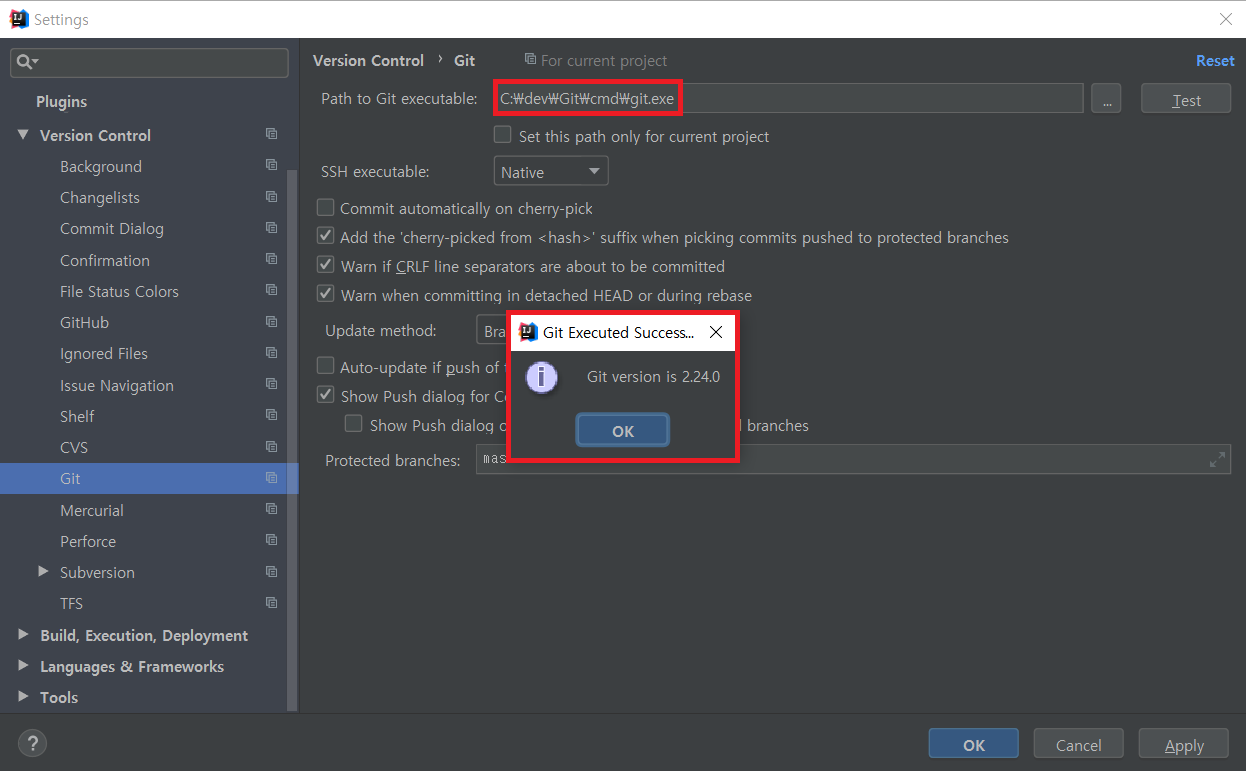Click project-level icon next to File Status Colors
This screenshot has height=771, width=1246.
tap(271, 290)
